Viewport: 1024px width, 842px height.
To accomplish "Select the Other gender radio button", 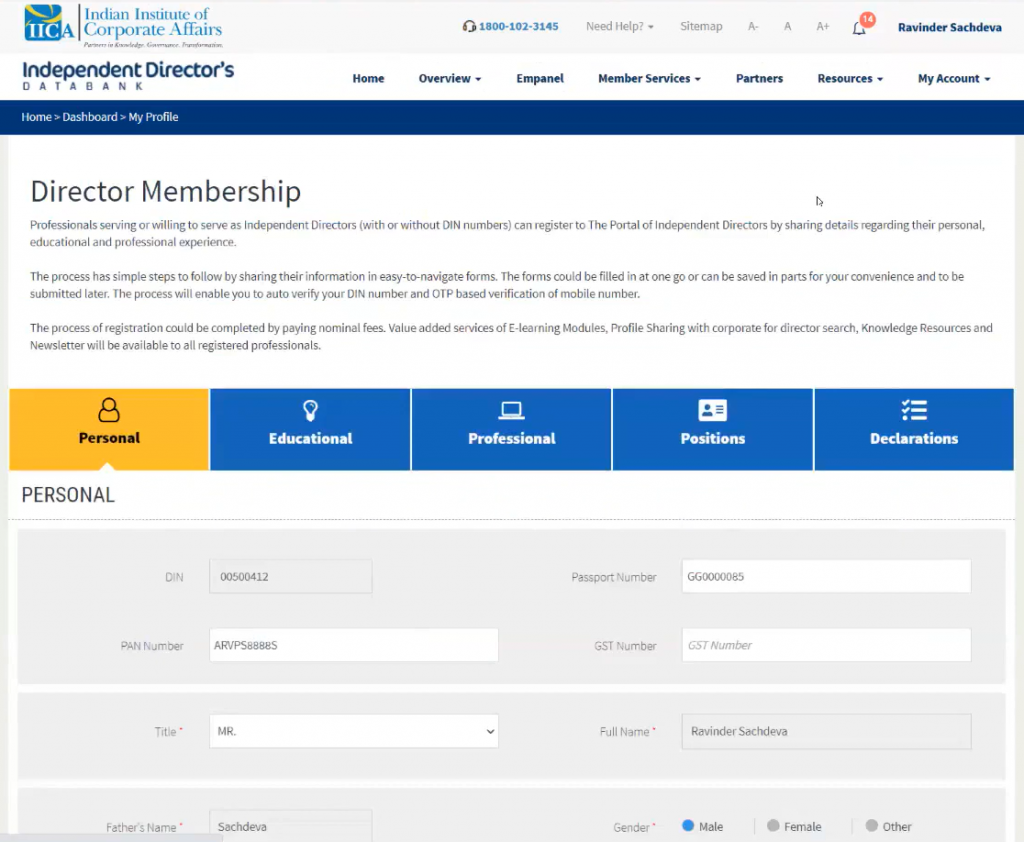I will [872, 826].
